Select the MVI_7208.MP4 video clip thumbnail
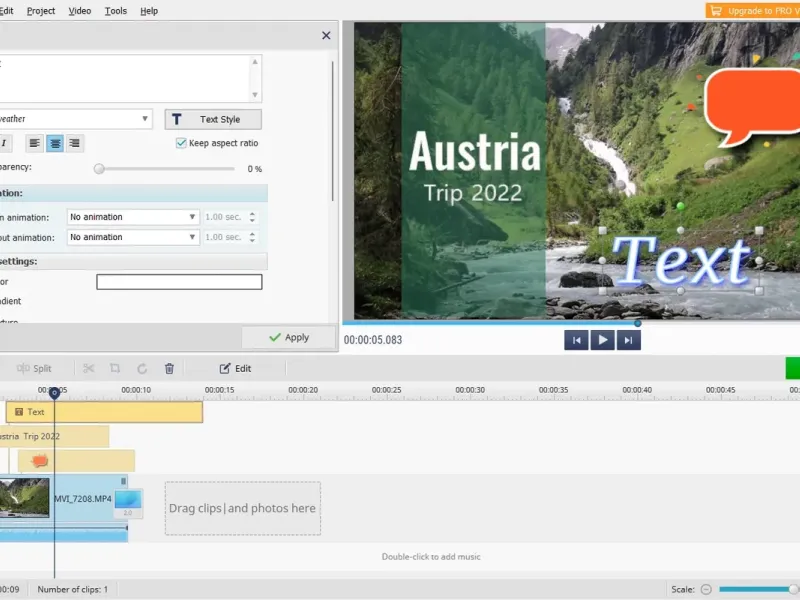The height and width of the screenshot is (600, 800). coord(24,498)
